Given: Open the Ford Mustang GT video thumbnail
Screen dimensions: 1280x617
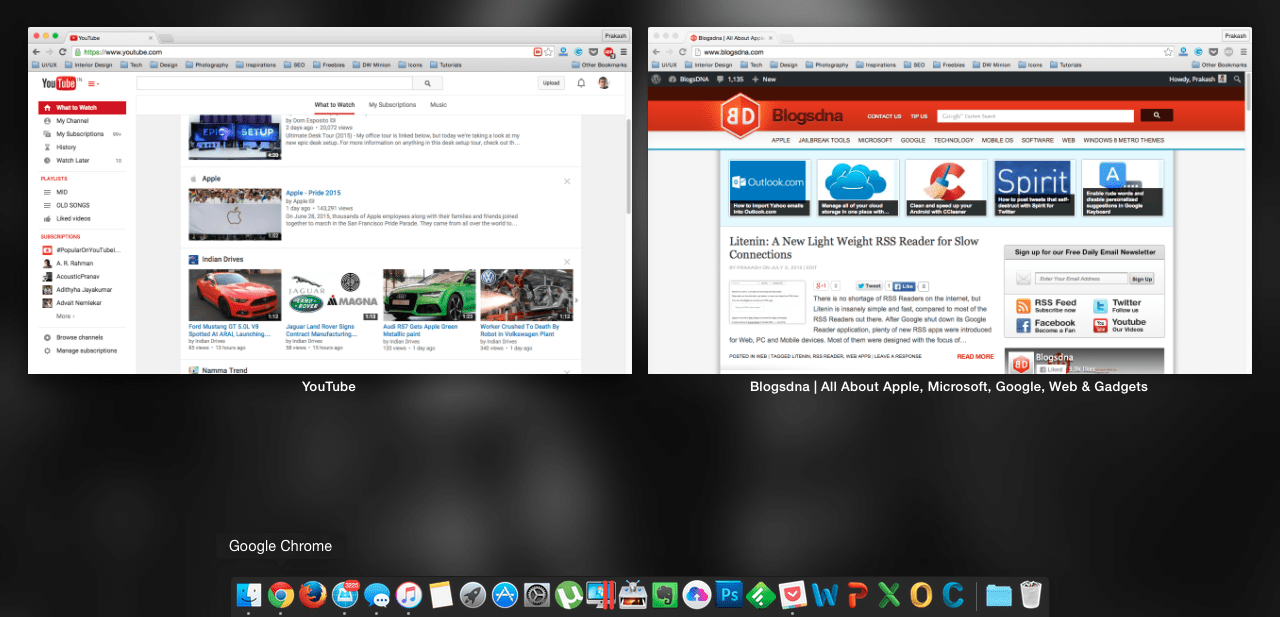Looking at the screenshot, I should click(x=235, y=295).
